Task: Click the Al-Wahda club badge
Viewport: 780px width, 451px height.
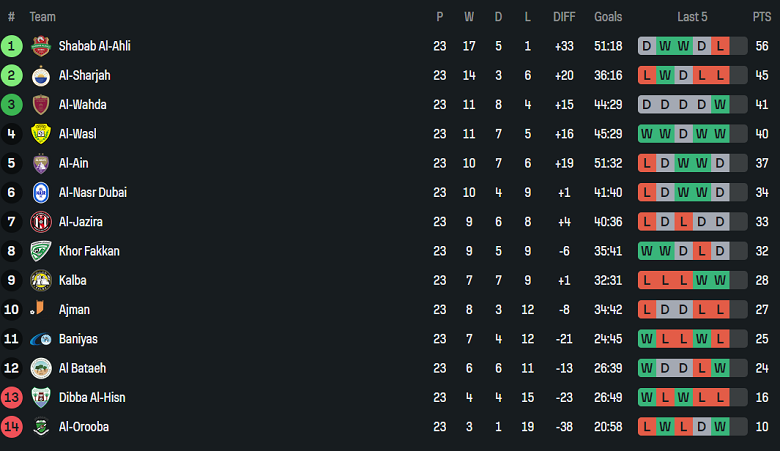Action: (41, 104)
